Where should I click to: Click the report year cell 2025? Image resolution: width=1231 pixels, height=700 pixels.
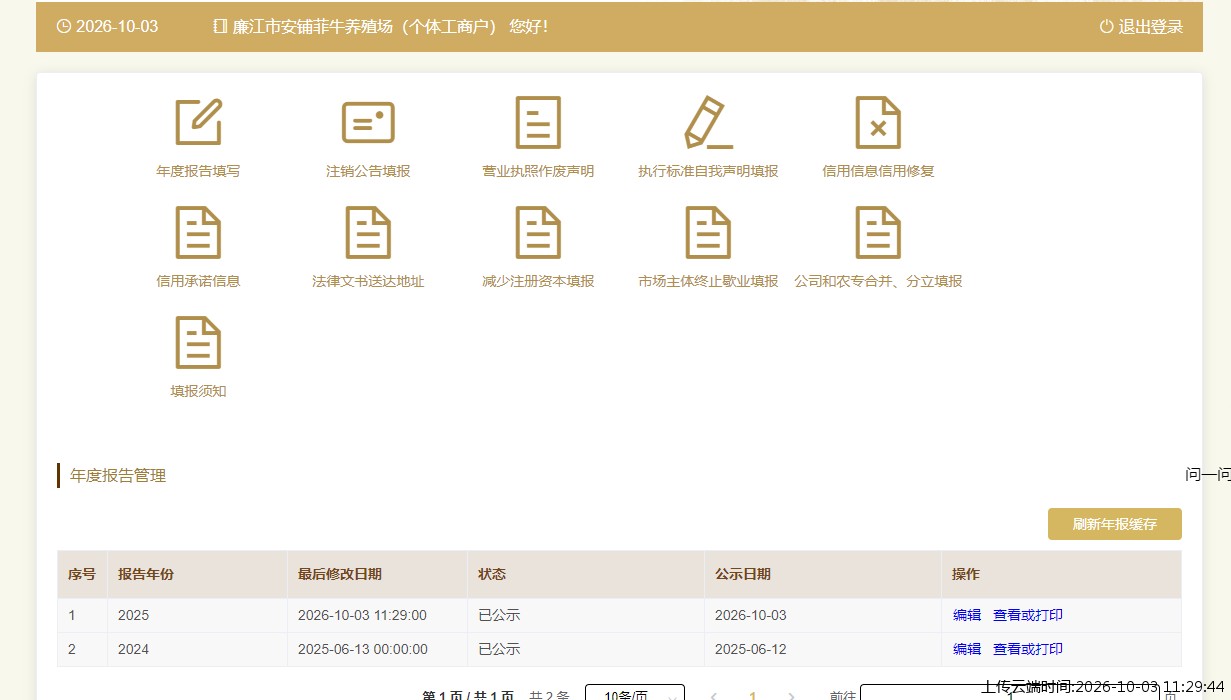click(x=133, y=615)
